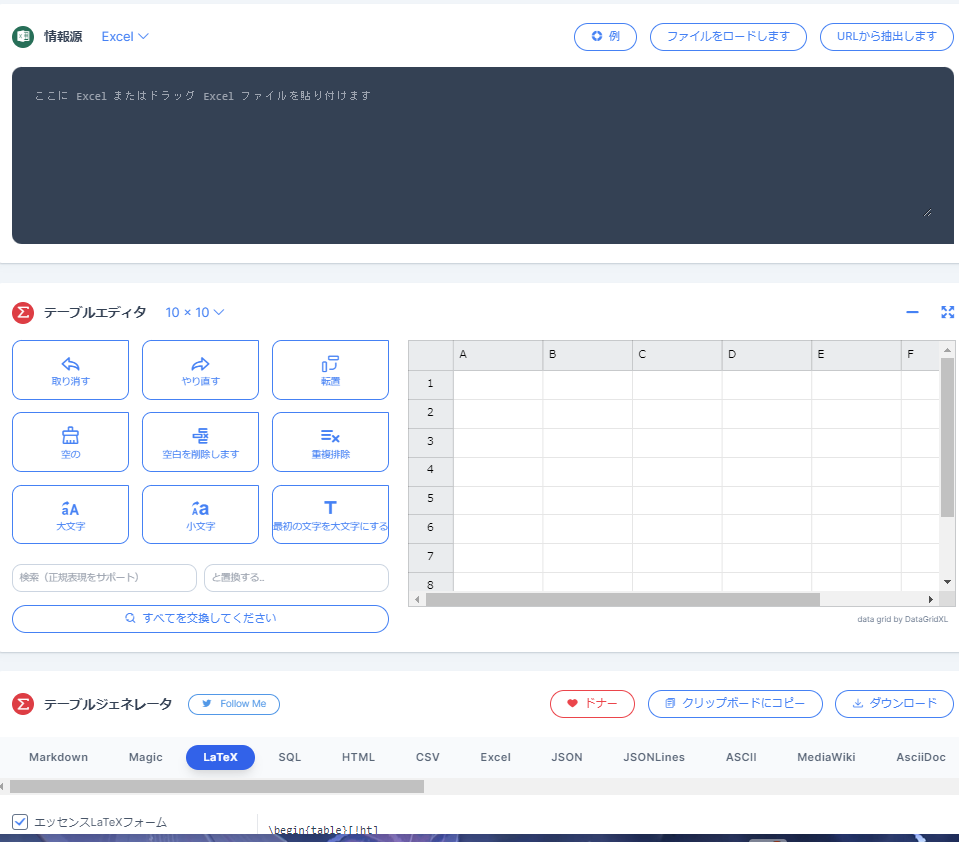959x842 pixels.
Task: Click the green Excel 情報源 icon
Action: point(23,37)
